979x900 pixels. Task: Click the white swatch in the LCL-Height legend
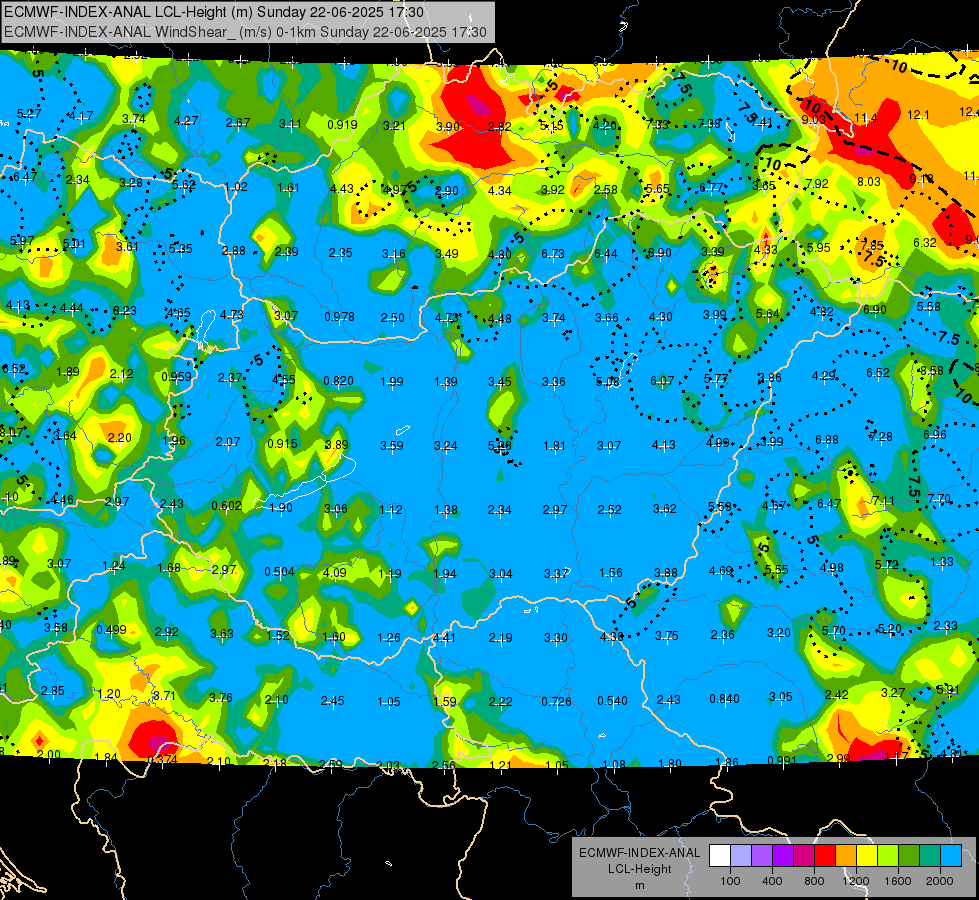click(720, 856)
